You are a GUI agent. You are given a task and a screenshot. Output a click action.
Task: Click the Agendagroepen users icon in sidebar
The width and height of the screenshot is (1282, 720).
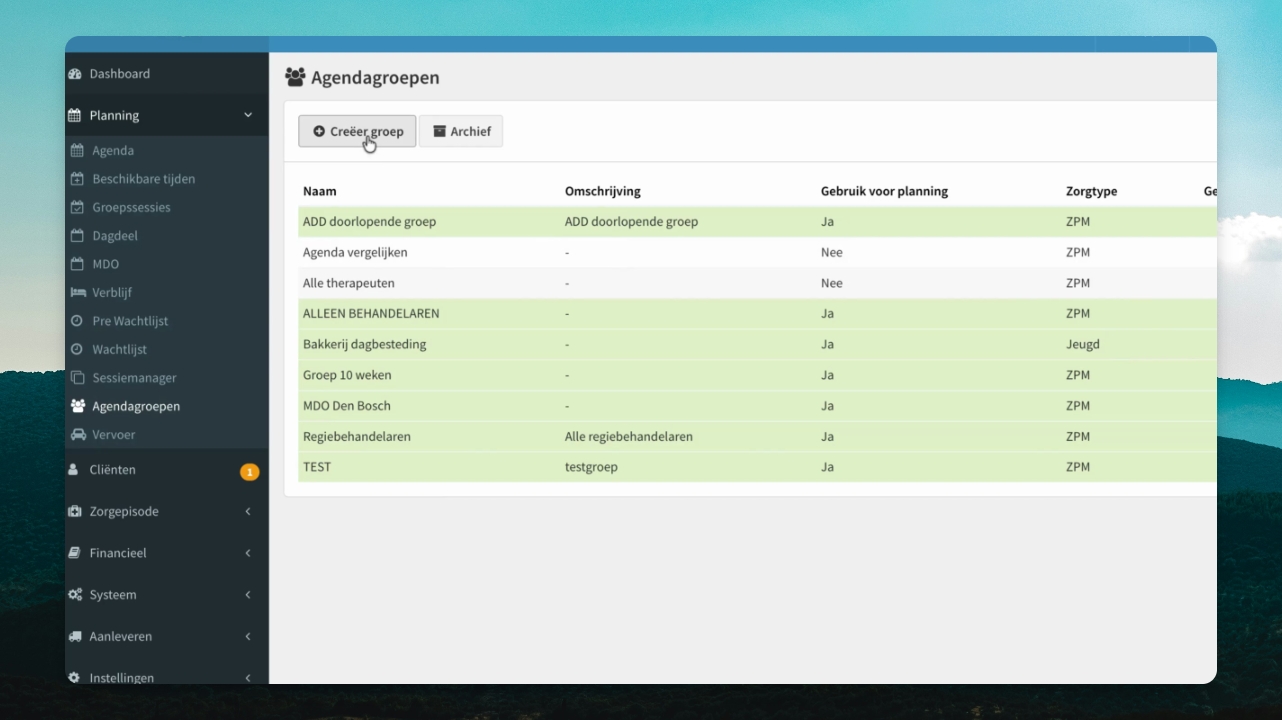coord(78,407)
